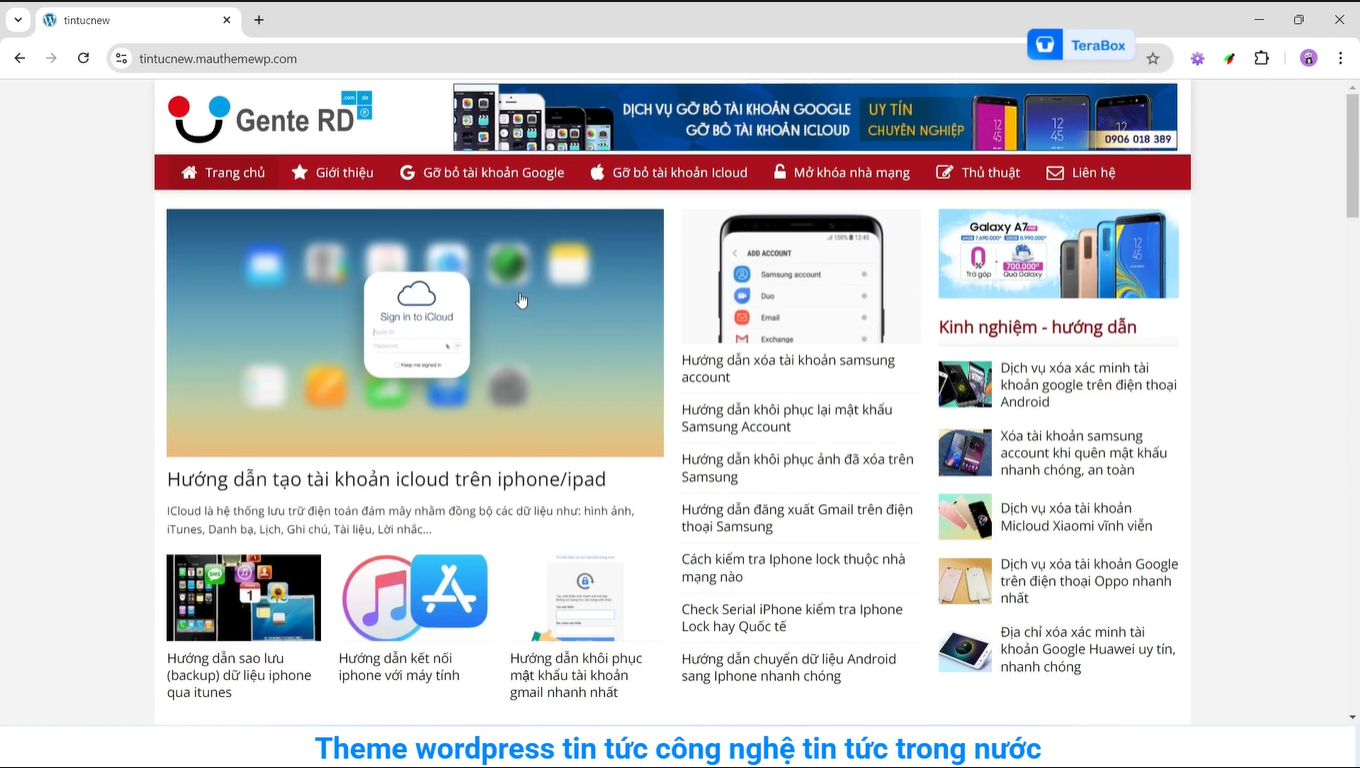Viewport: 1360px width, 768px height.
Task: Click the Apple icon in the menu
Action: click(597, 172)
